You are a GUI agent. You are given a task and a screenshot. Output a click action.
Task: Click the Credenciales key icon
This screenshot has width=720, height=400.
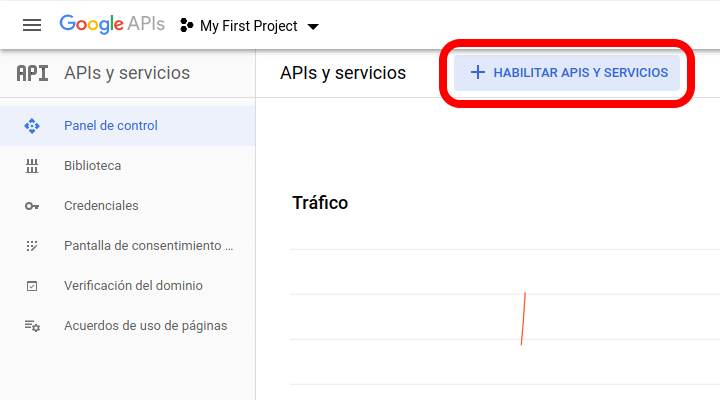(32, 206)
